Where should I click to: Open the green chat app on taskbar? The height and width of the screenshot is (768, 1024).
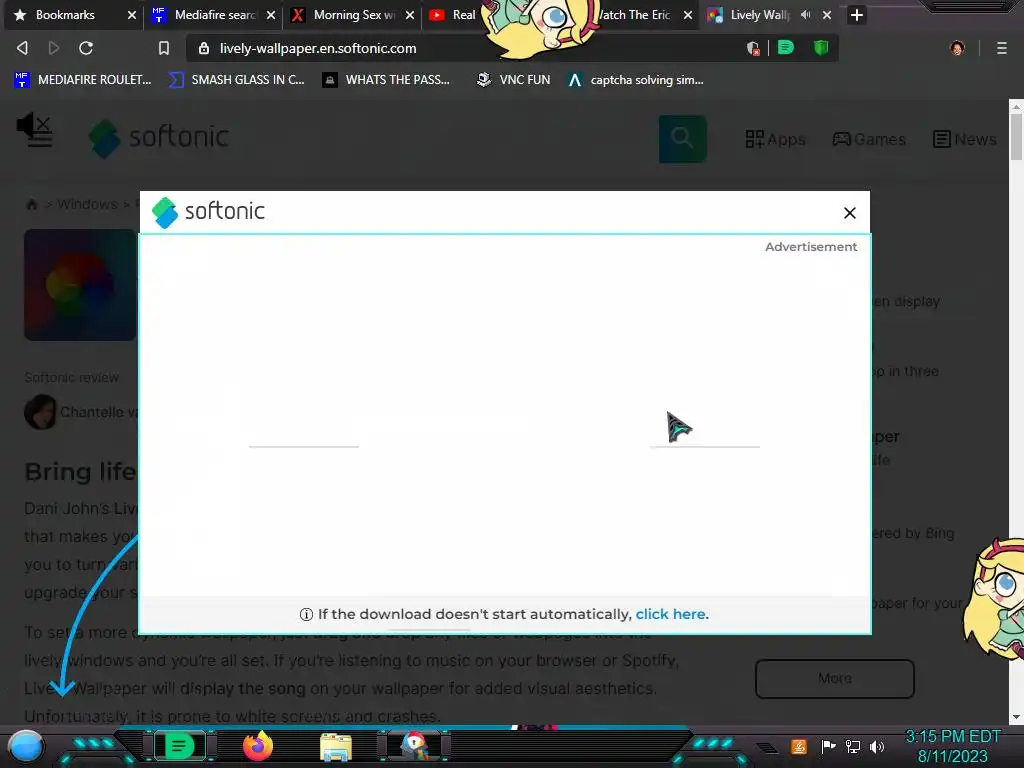point(179,746)
